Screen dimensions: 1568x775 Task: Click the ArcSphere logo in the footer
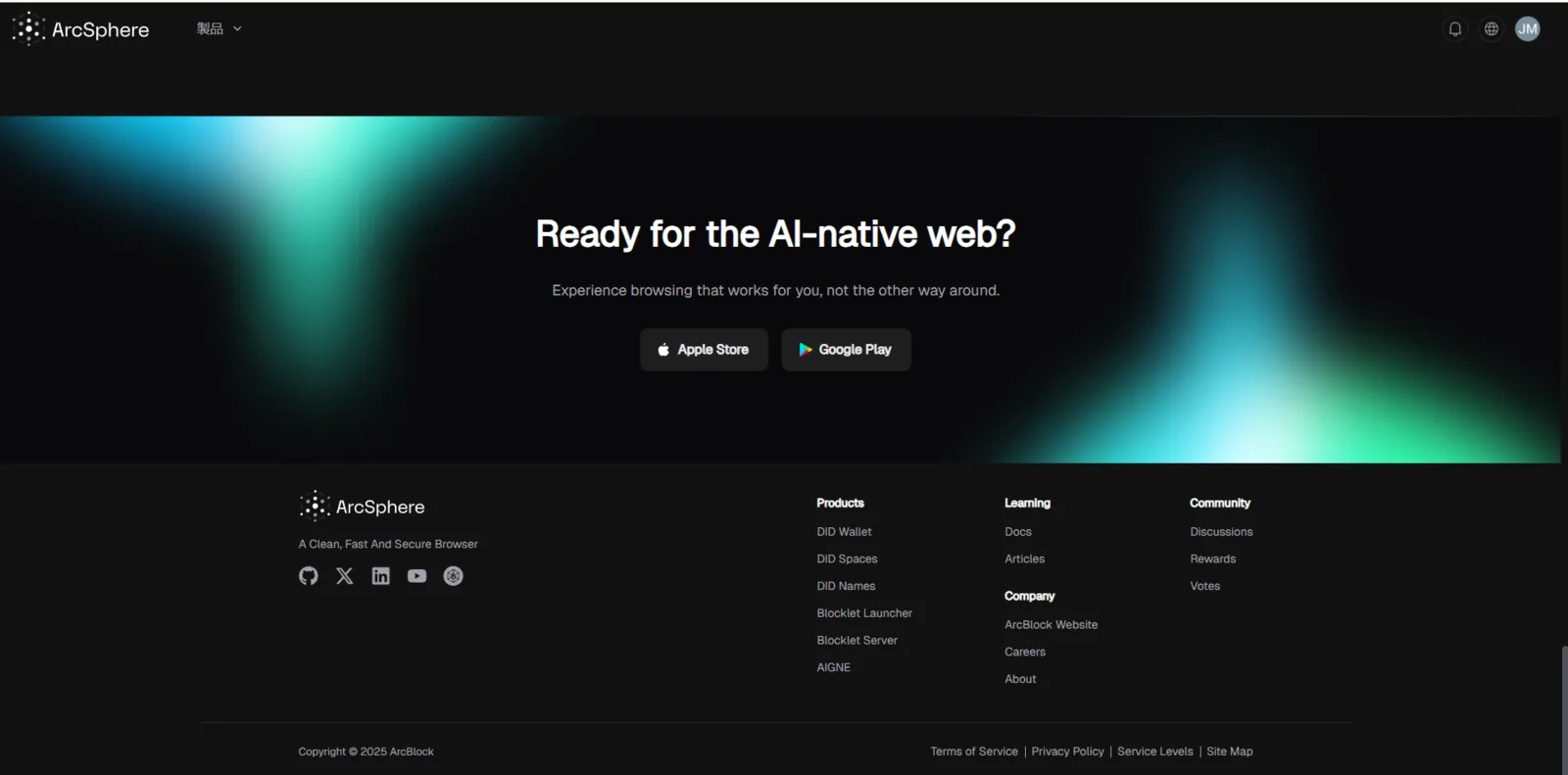click(x=362, y=507)
